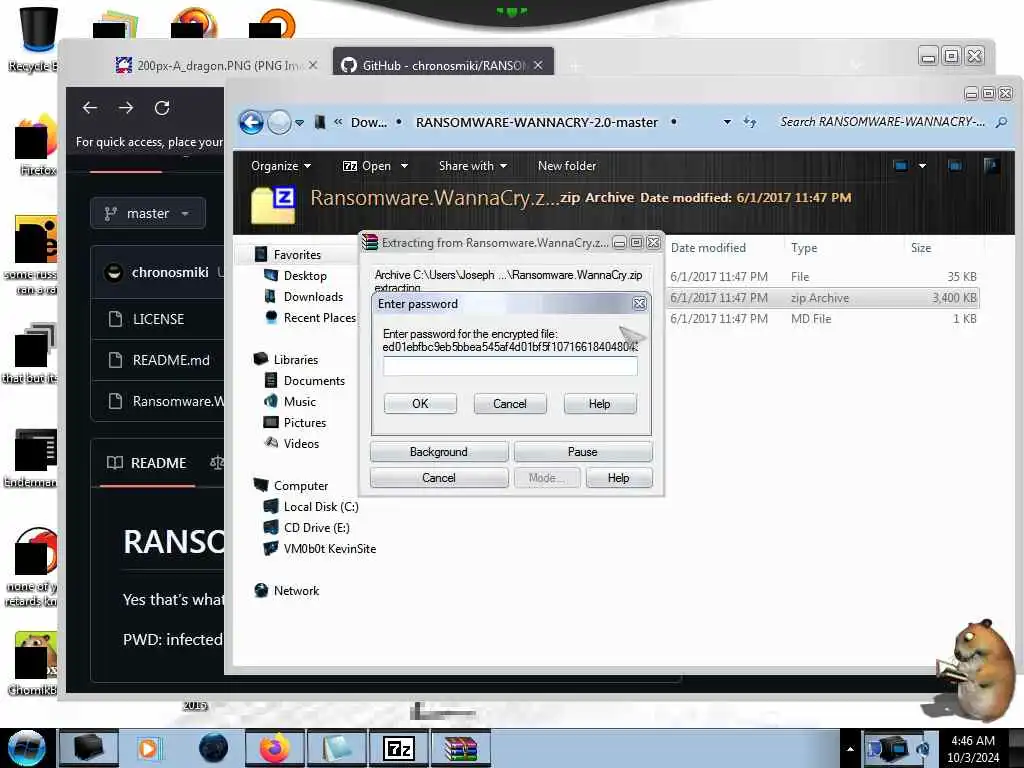1024x768 pixels.
Task: Go back in Firefox
Action: click(x=90, y=108)
